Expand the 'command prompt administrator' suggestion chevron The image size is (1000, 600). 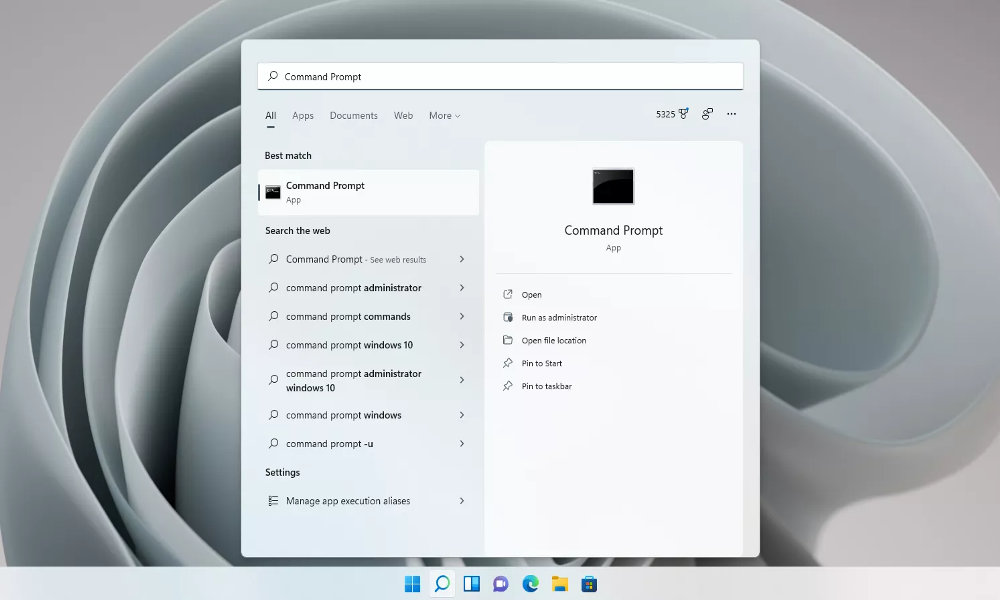461,288
